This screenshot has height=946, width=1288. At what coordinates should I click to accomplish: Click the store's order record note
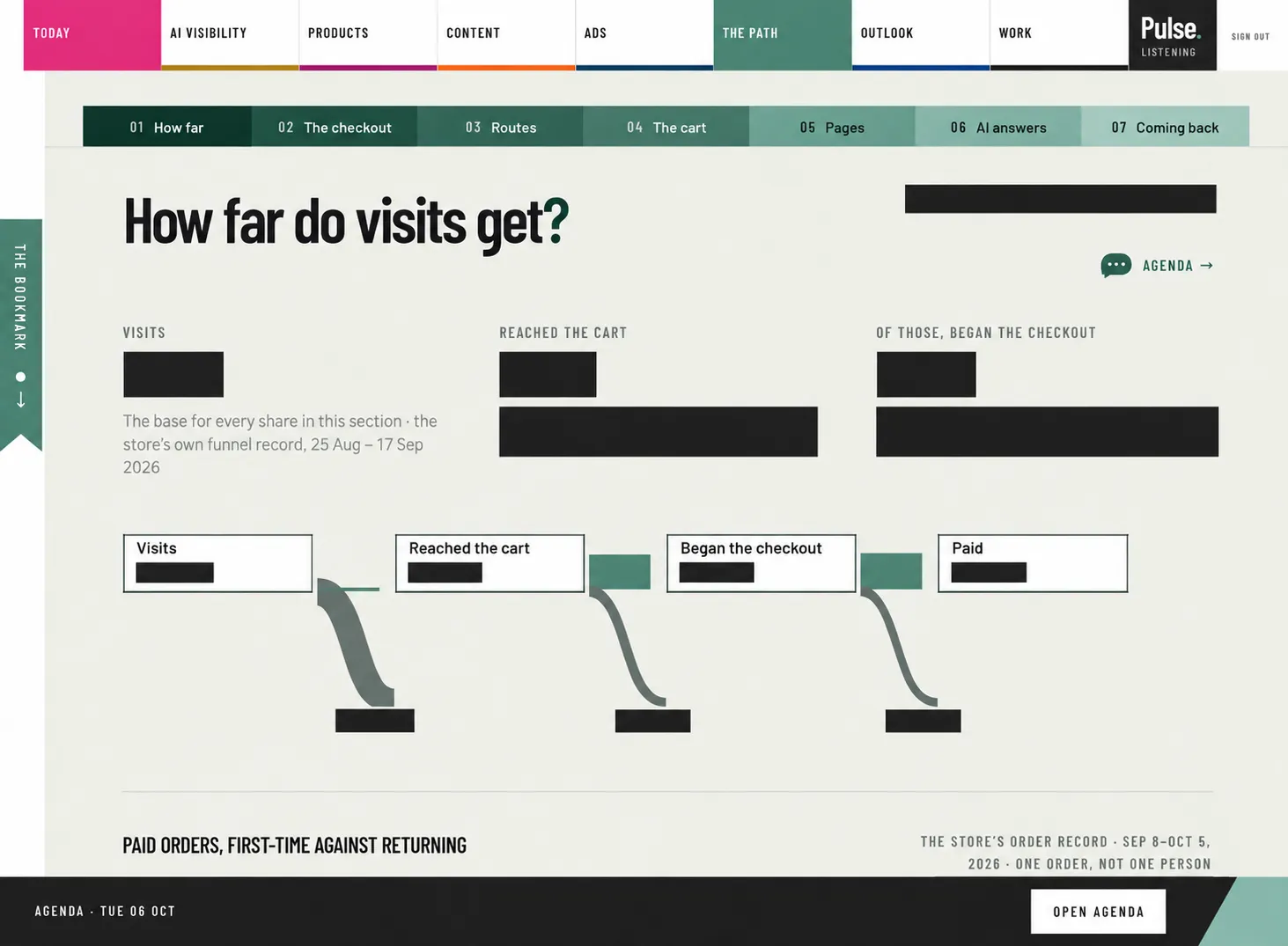[1065, 853]
